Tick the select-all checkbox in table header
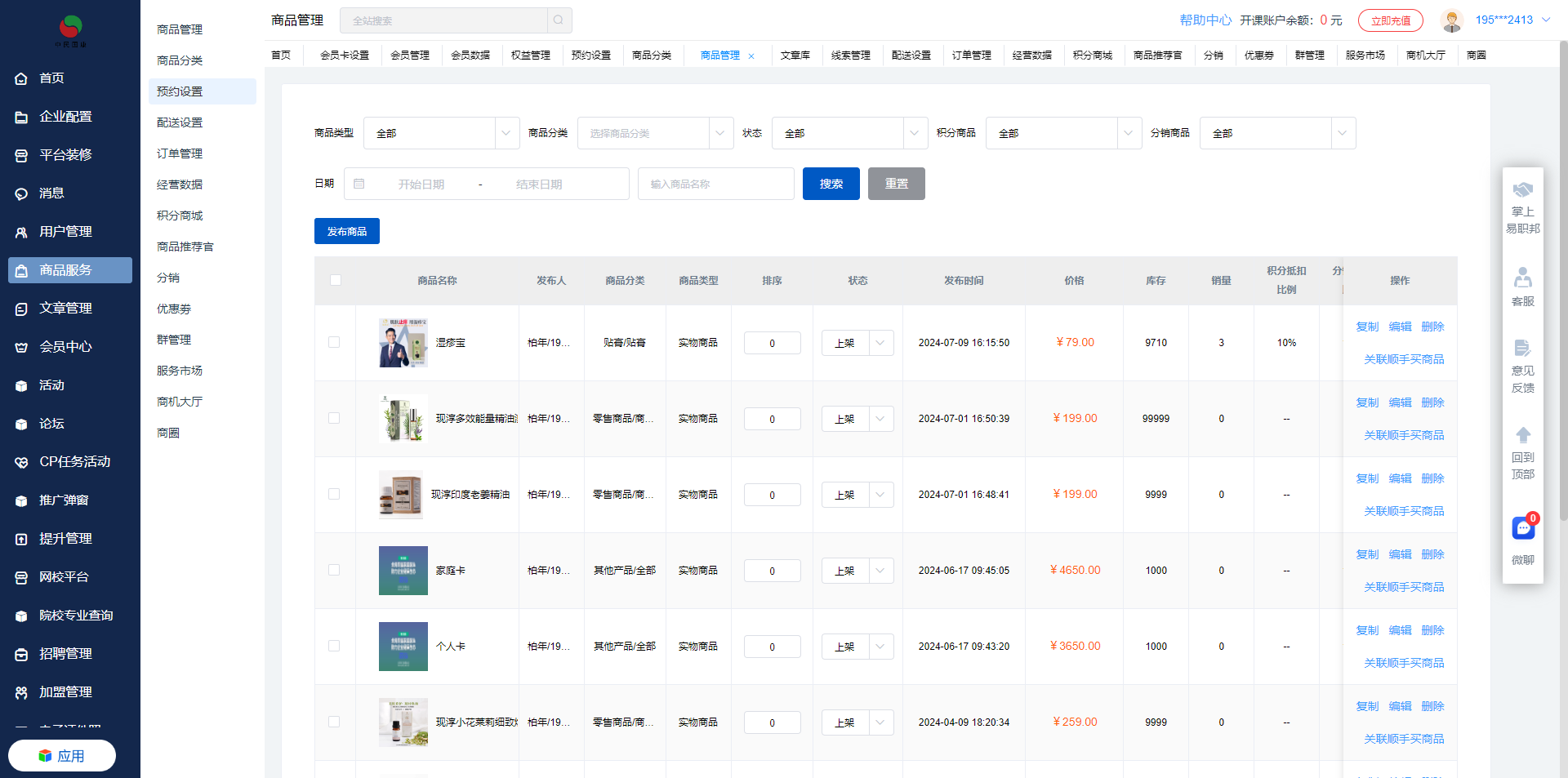 (336, 280)
